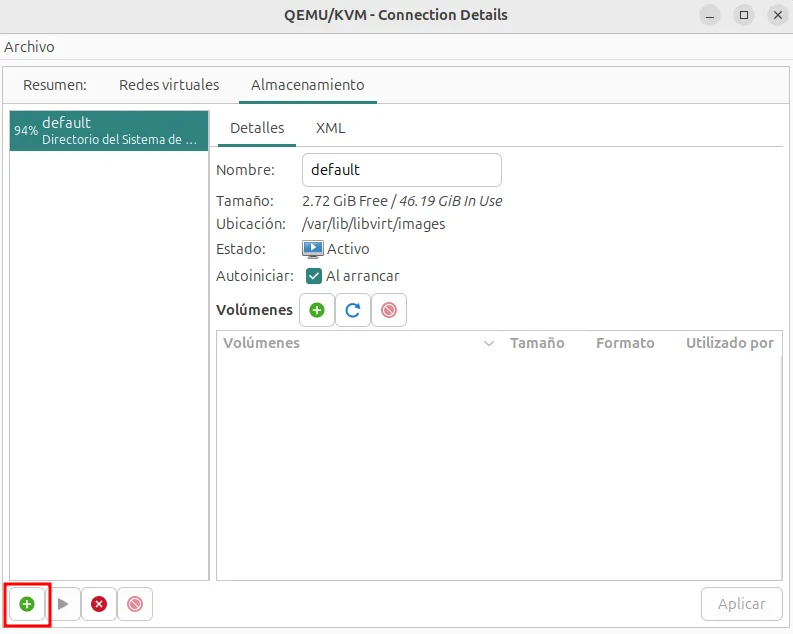
Task: Create new volume with green plus icon
Action: pos(317,310)
